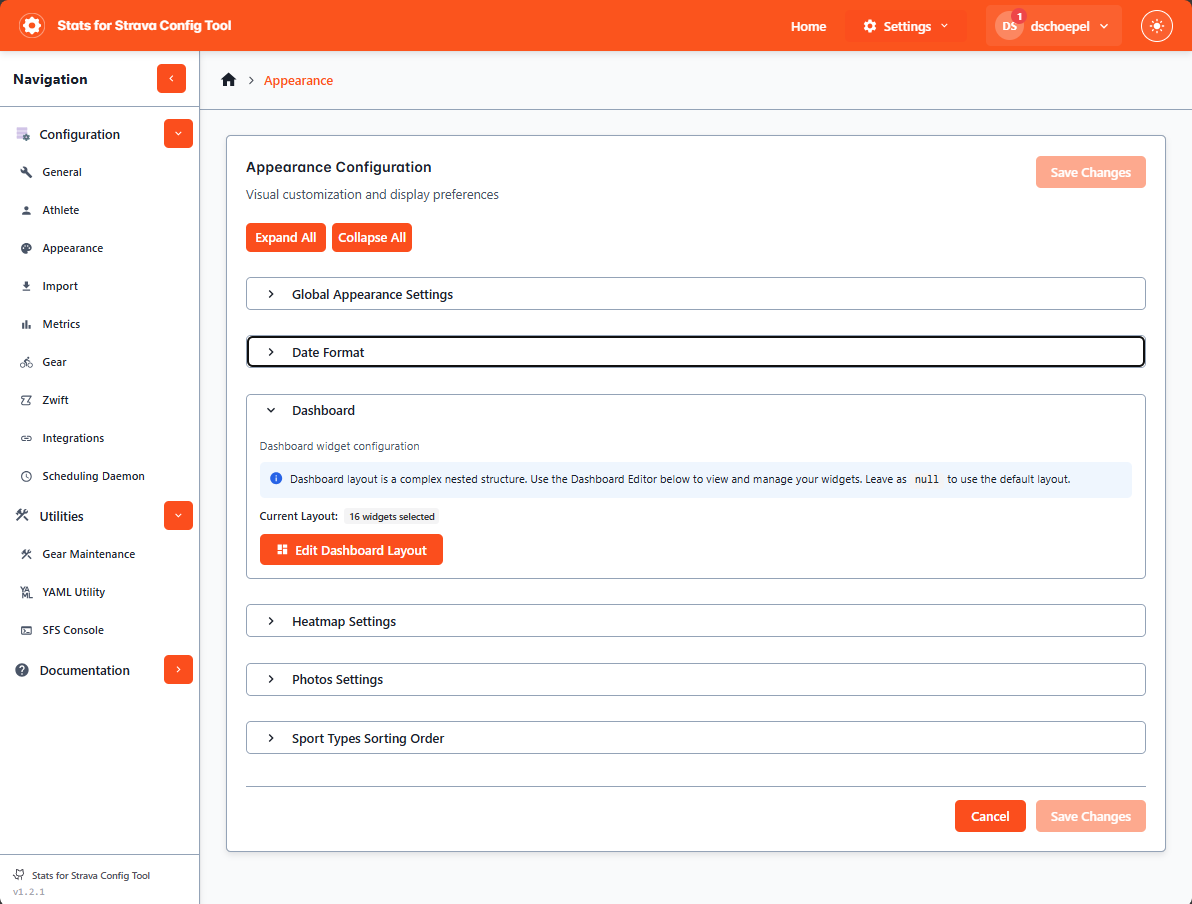Collapse the Dashboard section

click(270, 410)
